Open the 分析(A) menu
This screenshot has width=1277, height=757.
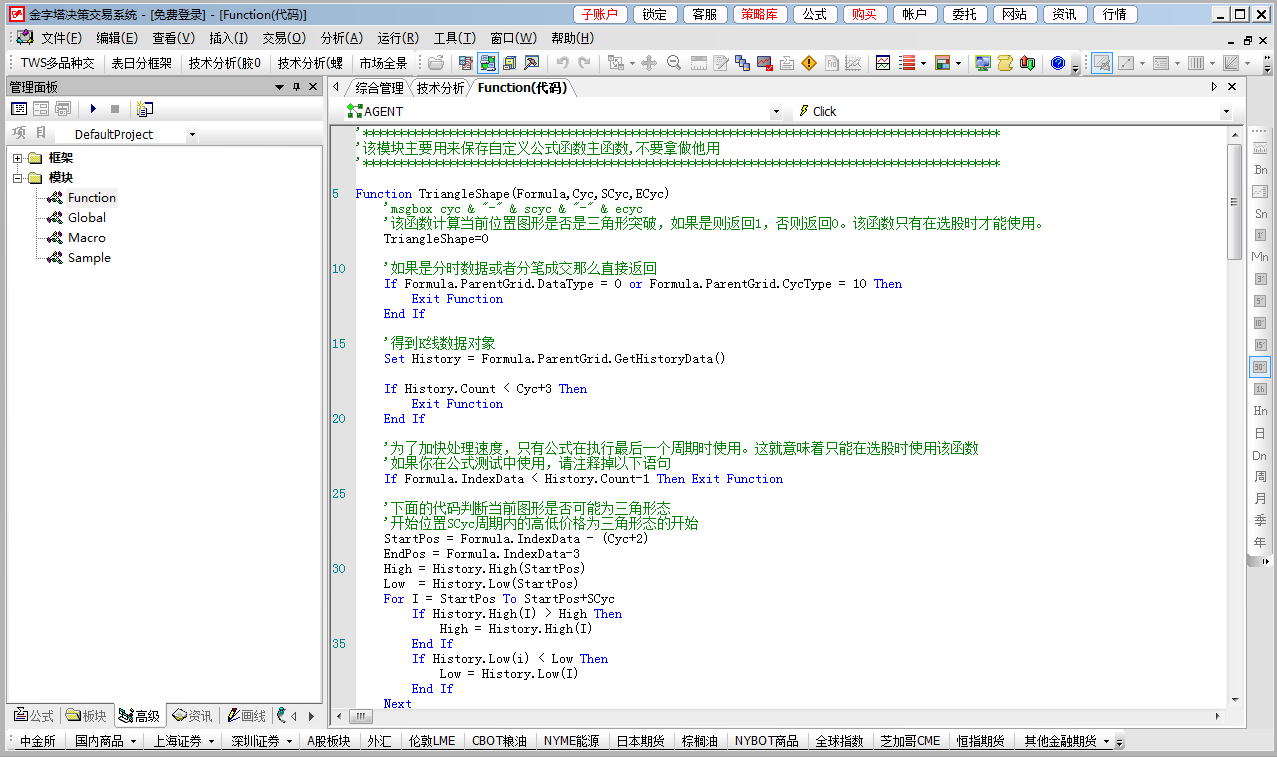(x=342, y=38)
